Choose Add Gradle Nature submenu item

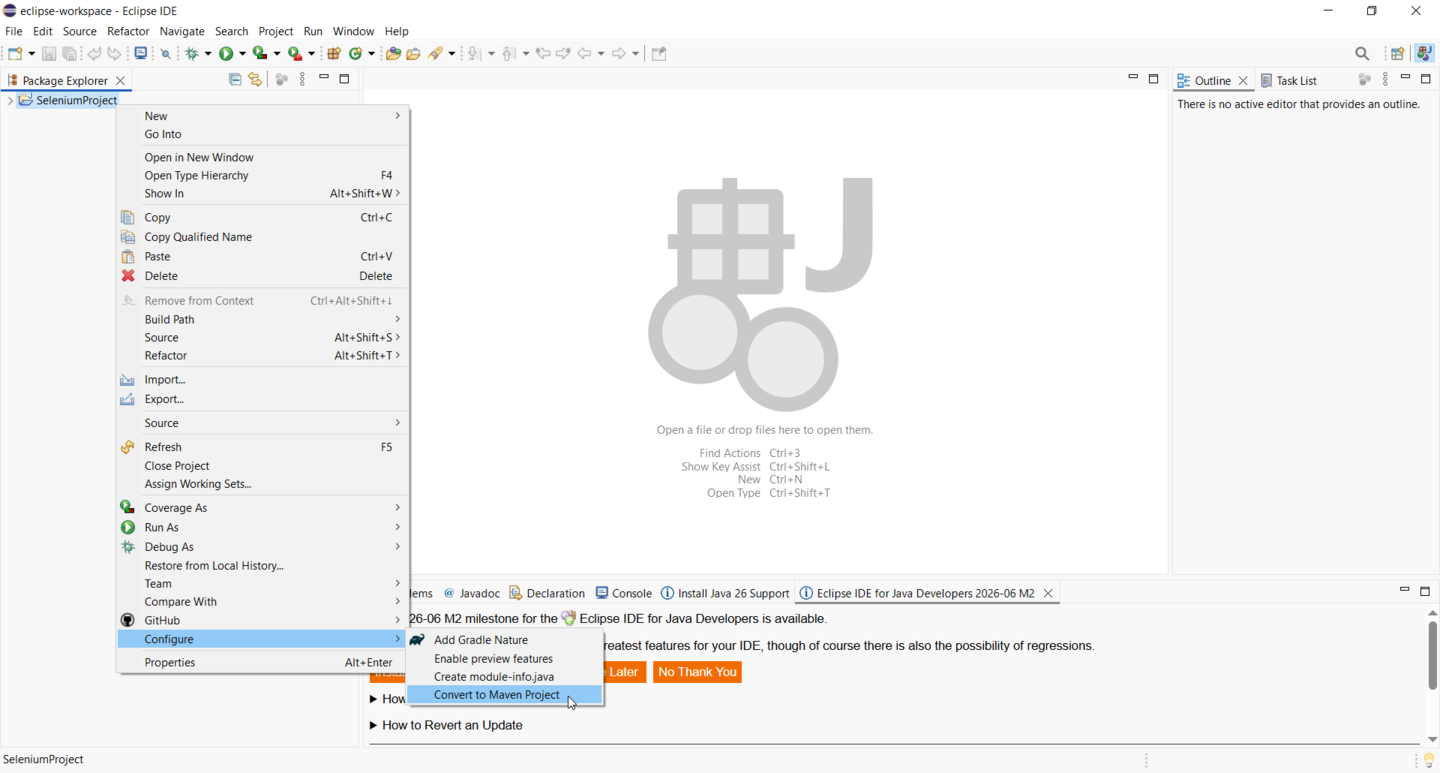tap(505, 640)
